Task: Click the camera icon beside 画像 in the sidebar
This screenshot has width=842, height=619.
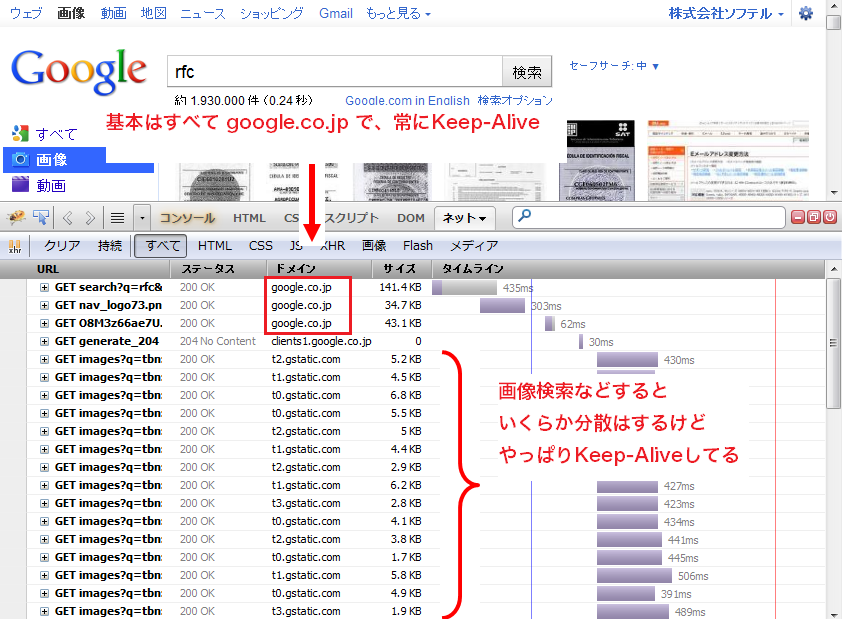Action: click(20, 159)
